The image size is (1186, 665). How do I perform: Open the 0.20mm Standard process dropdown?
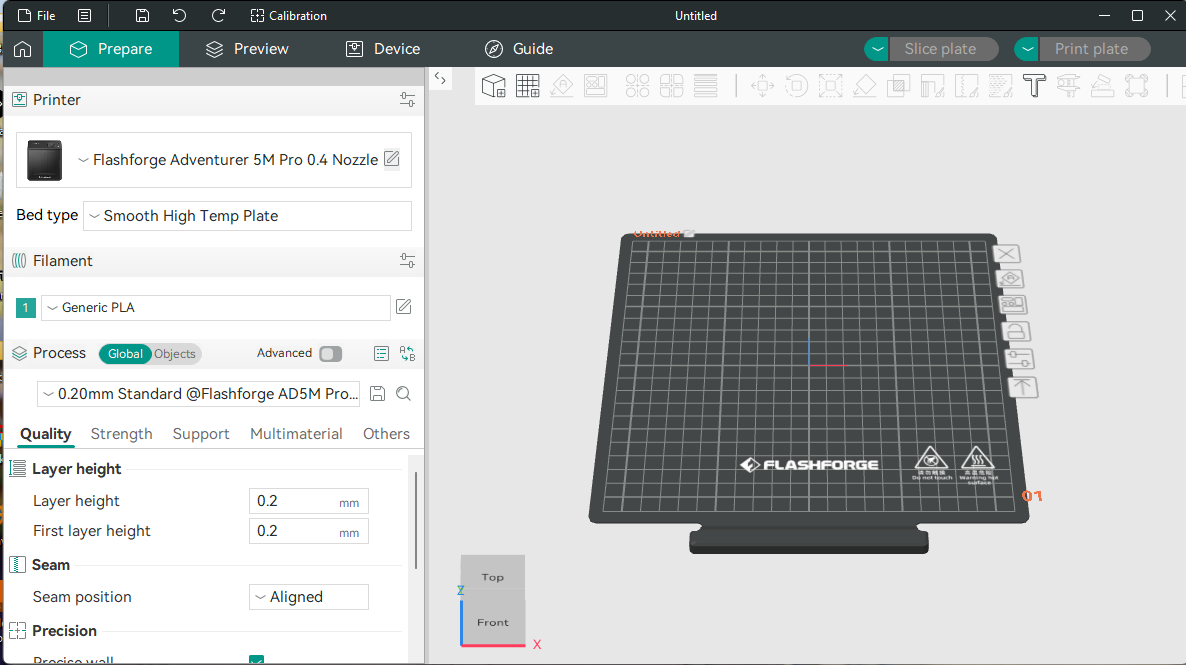(198, 393)
